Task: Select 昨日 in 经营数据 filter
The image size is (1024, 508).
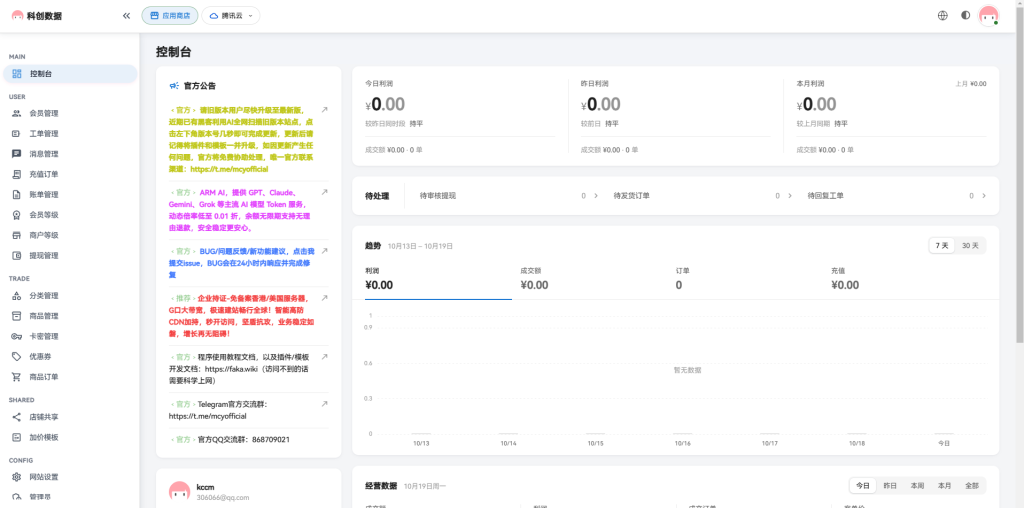Action: [x=890, y=486]
